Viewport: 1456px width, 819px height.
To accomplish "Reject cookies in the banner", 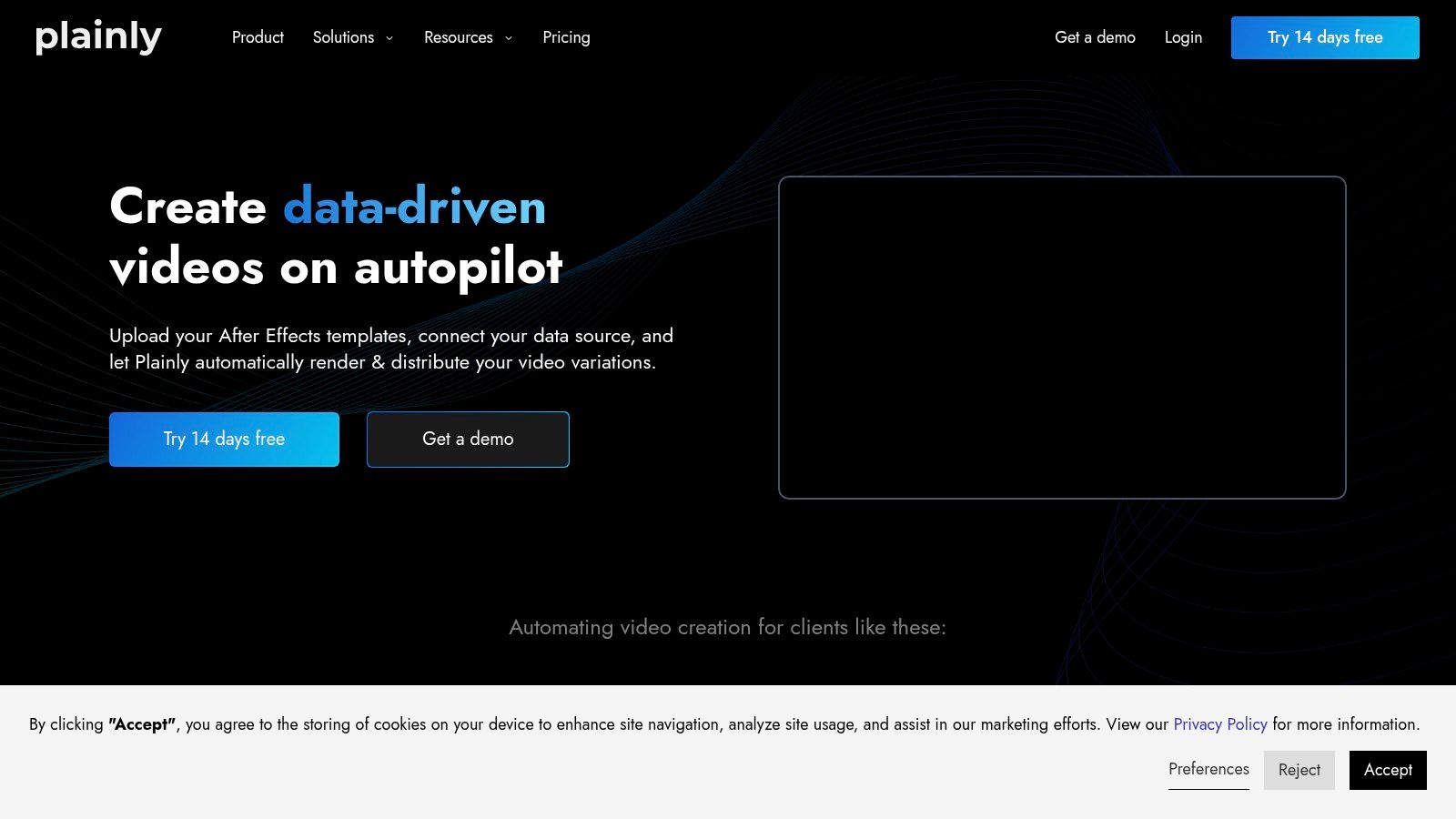I will [1299, 770].
